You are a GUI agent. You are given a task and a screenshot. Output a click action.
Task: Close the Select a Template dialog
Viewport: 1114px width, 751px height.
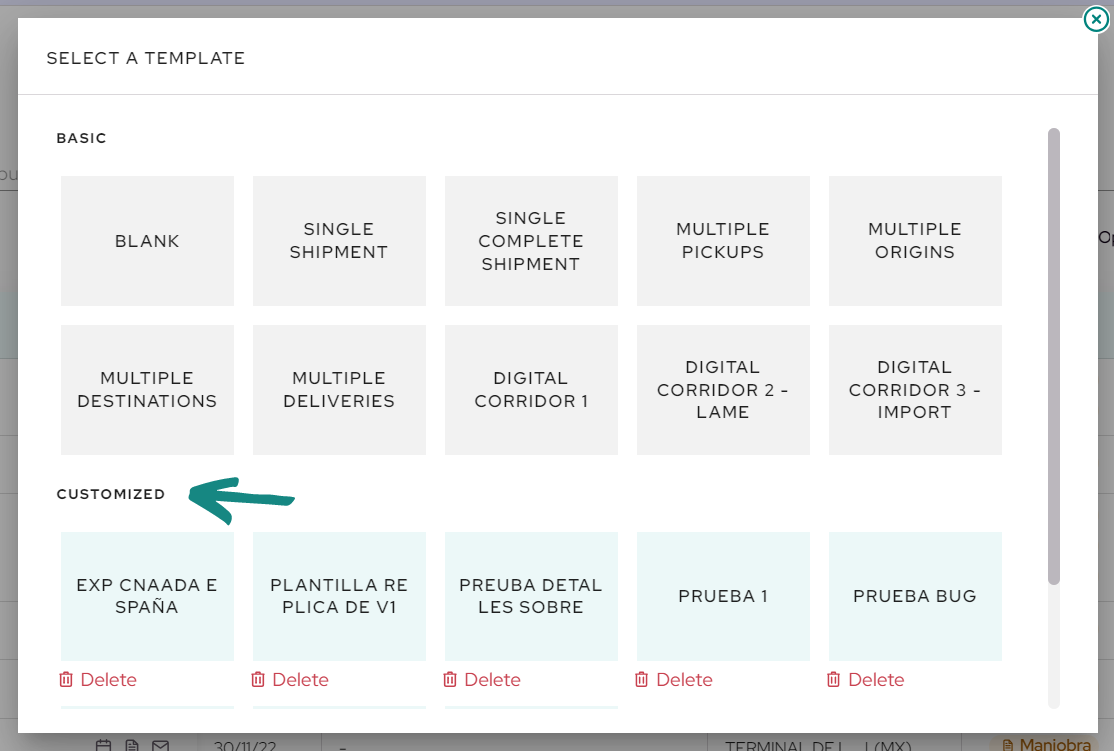[x=1096, y=19]
